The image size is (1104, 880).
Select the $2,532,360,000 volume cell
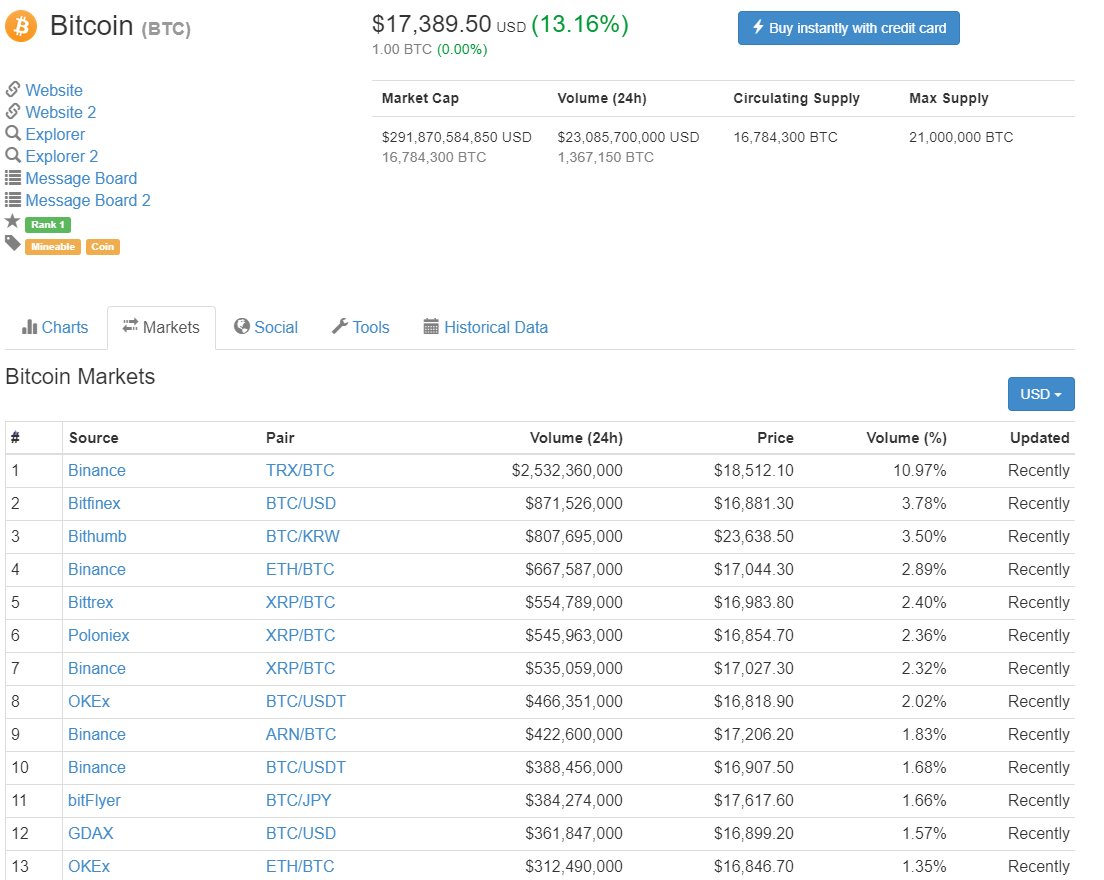coord(567,470)
